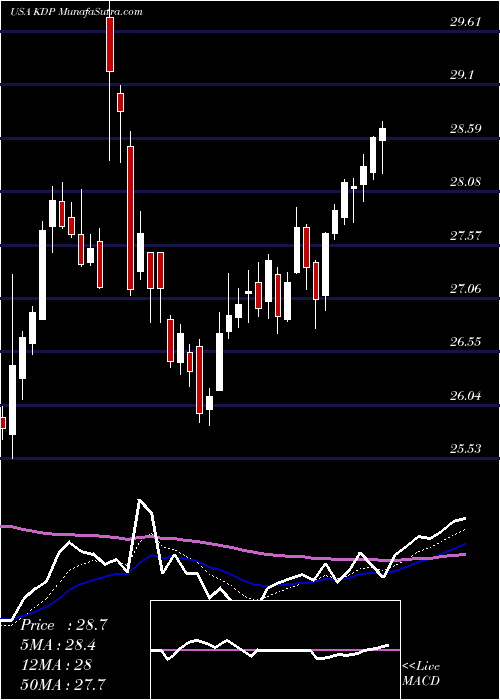Click the last white candlestick at 28.59

(x=382, y=134)
